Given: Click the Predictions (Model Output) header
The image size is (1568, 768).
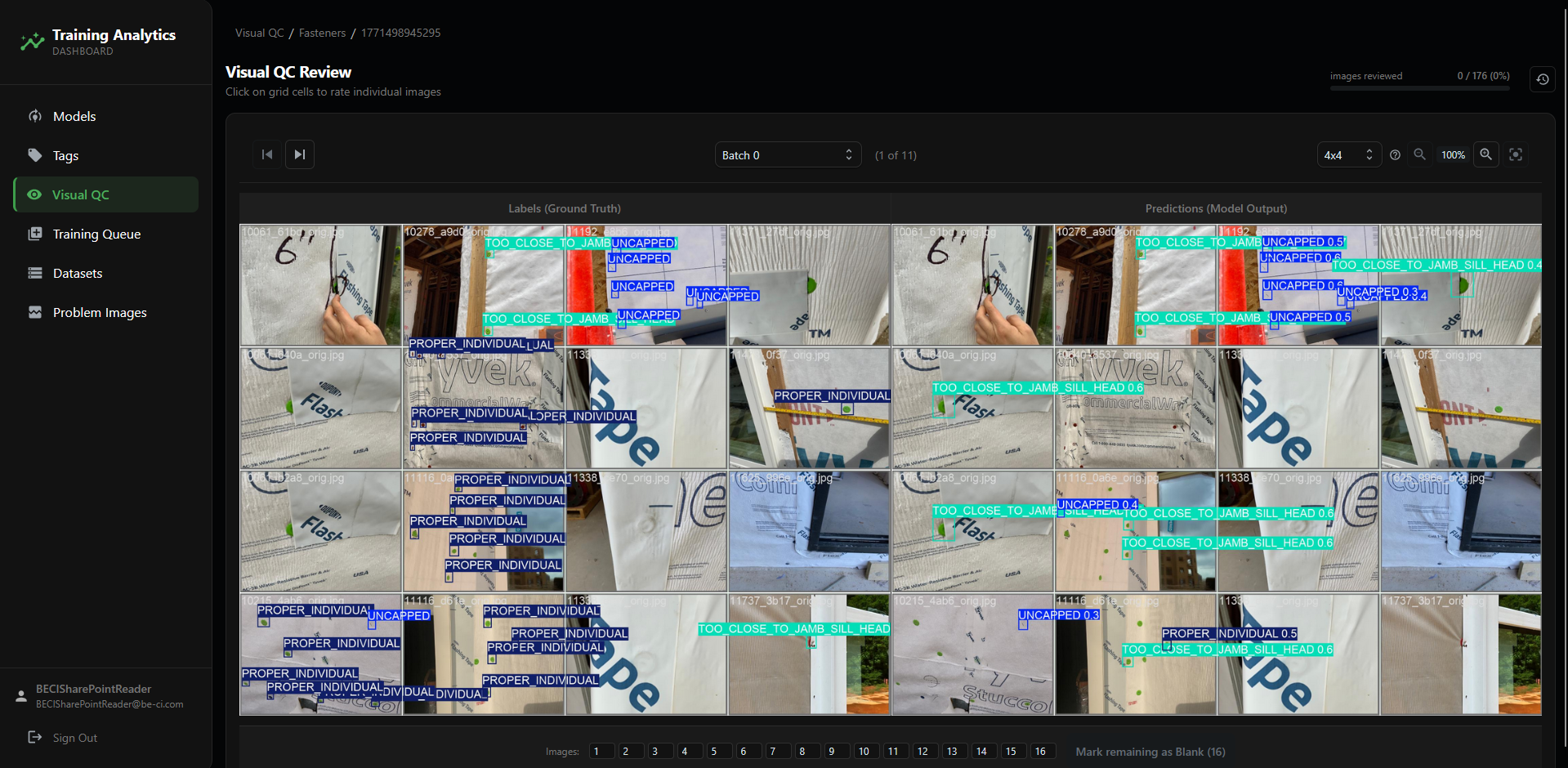Looking at the screenshot, I should 1216,208.
